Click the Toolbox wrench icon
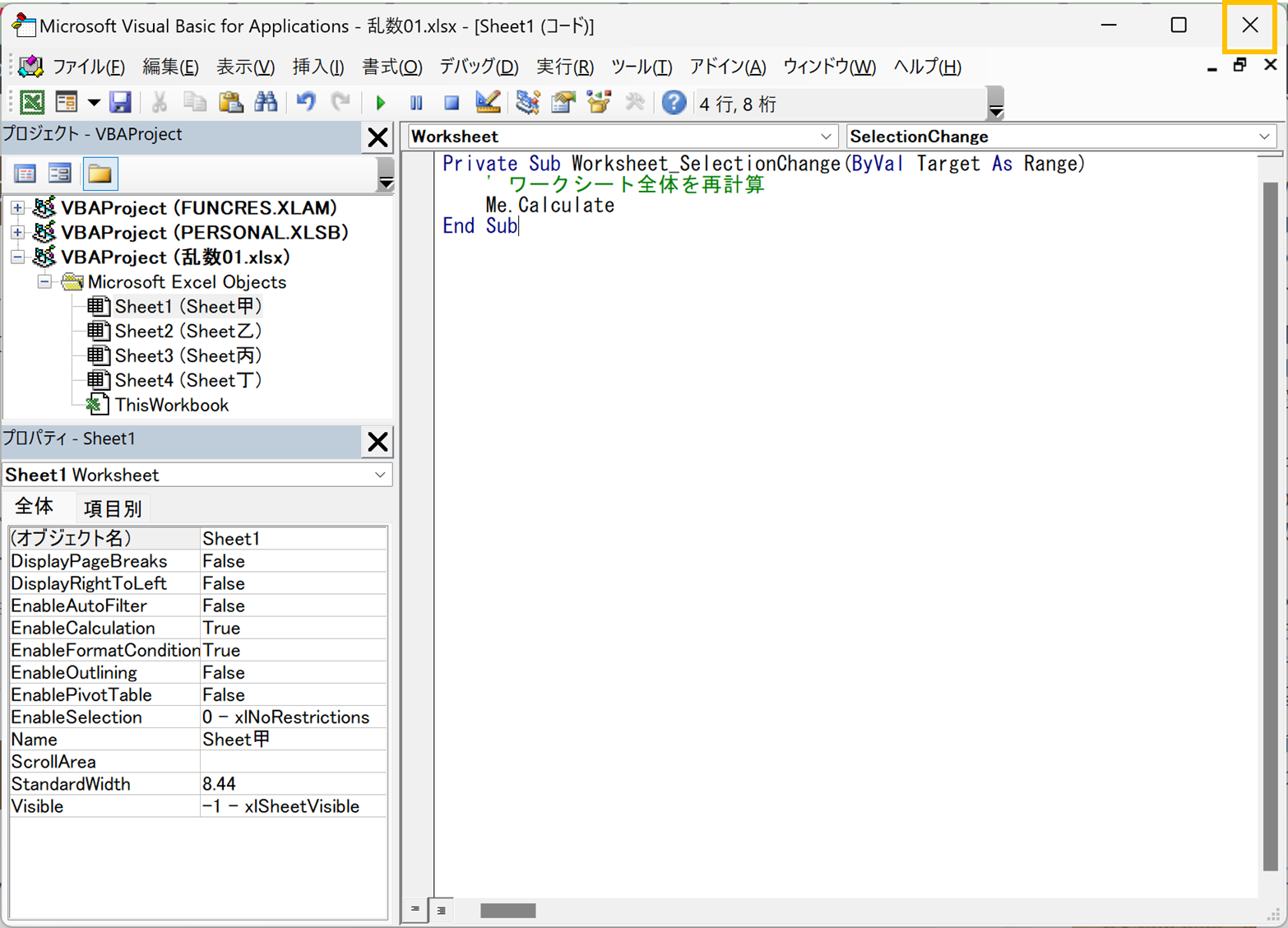1288x928 pixels. [635, 103]
